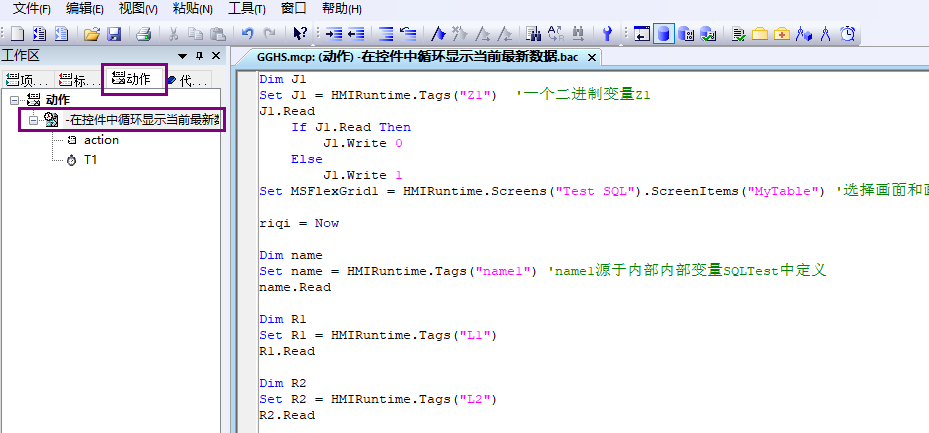Image resolution: width=929 pixels, height=433 pixels.
Task: Paste from clipboard toolbar icon
Action: 217,34
